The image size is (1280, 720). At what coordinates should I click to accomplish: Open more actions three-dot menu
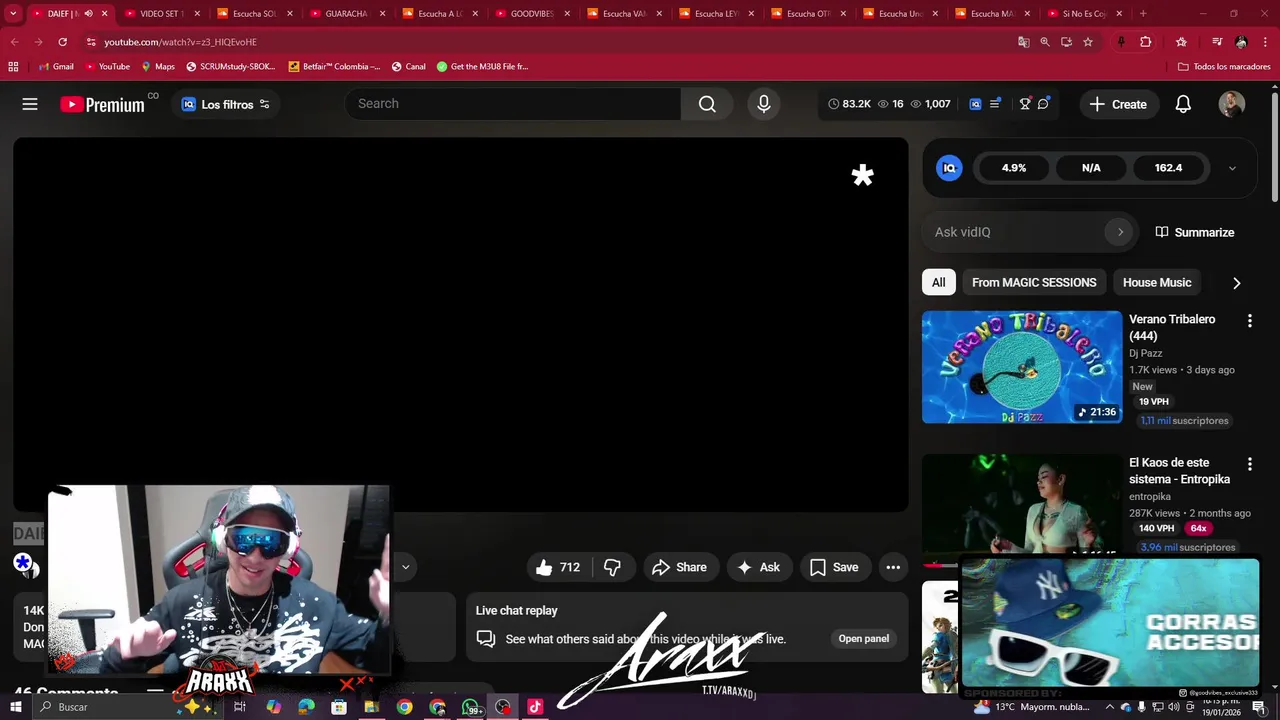tap(893, 567)
